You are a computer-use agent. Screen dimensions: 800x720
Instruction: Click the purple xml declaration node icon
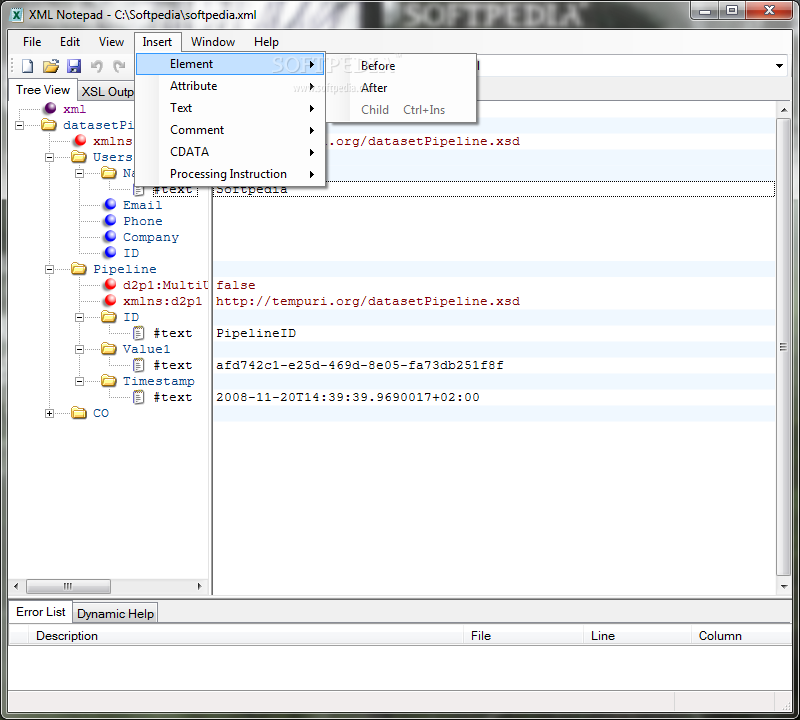click(50, 108)
